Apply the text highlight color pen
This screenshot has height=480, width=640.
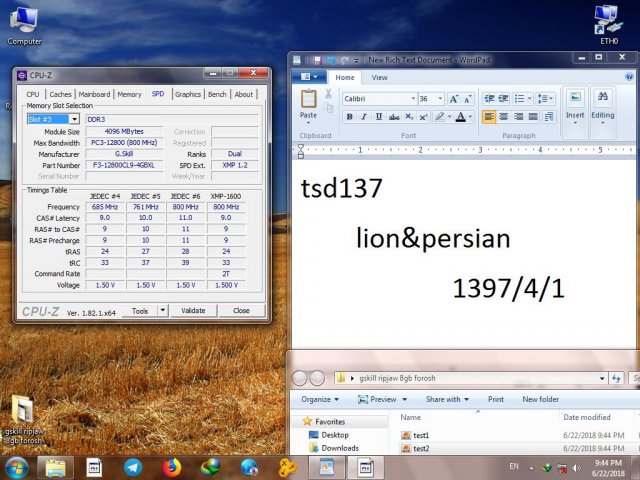[x=440, y=117]
